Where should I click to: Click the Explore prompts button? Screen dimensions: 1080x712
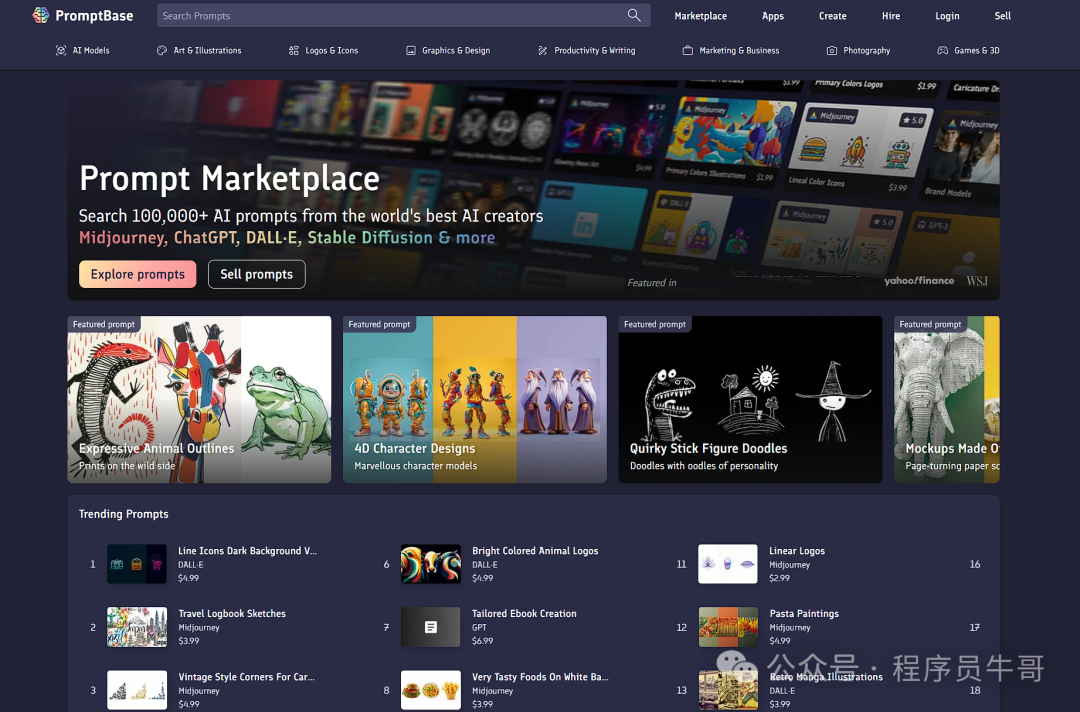click(138, 274)
